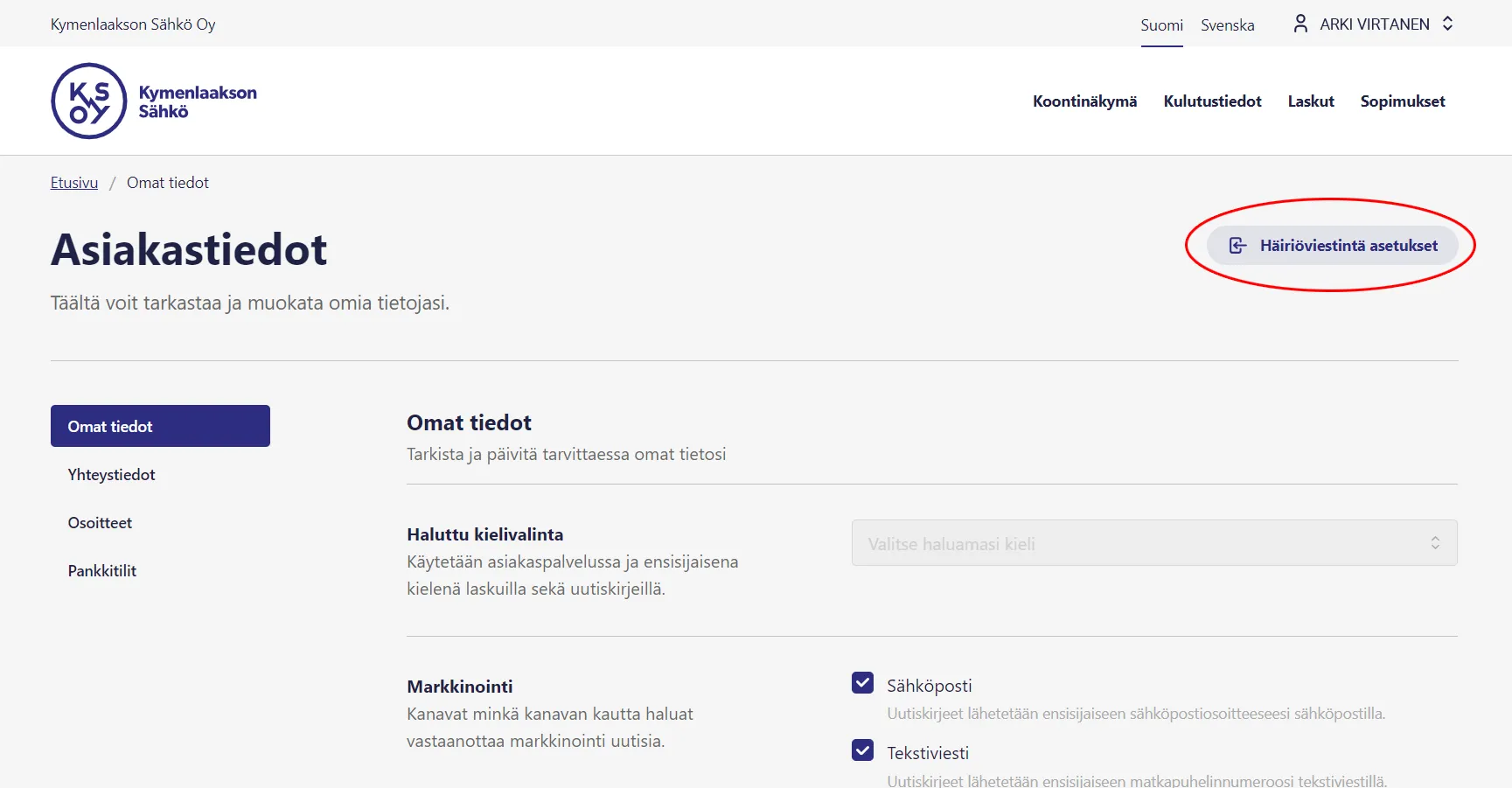Image resolution: width=1512 pixels, height=788 pixels.
Task: Expand the ARKI VIRTANEN account menu chevron
Action: click(x=1448, y=24)
